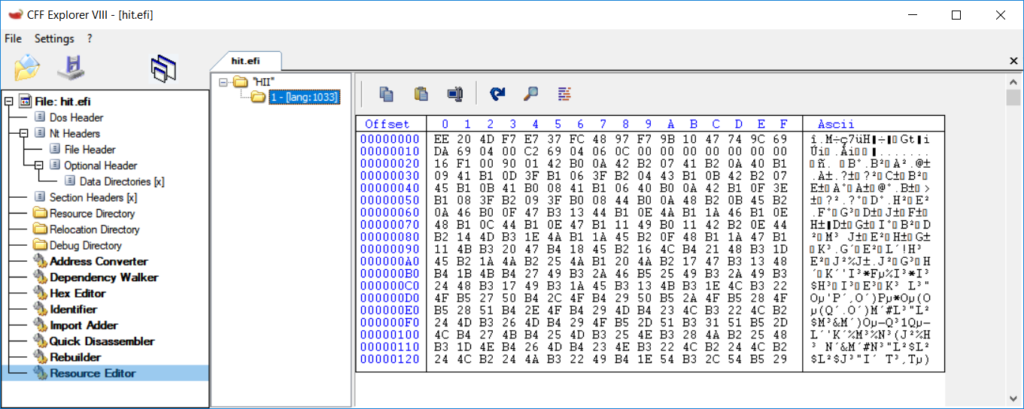Click the Dos Header page icon
This screenshot has width=1024, height=409.
tap(40, 118)
